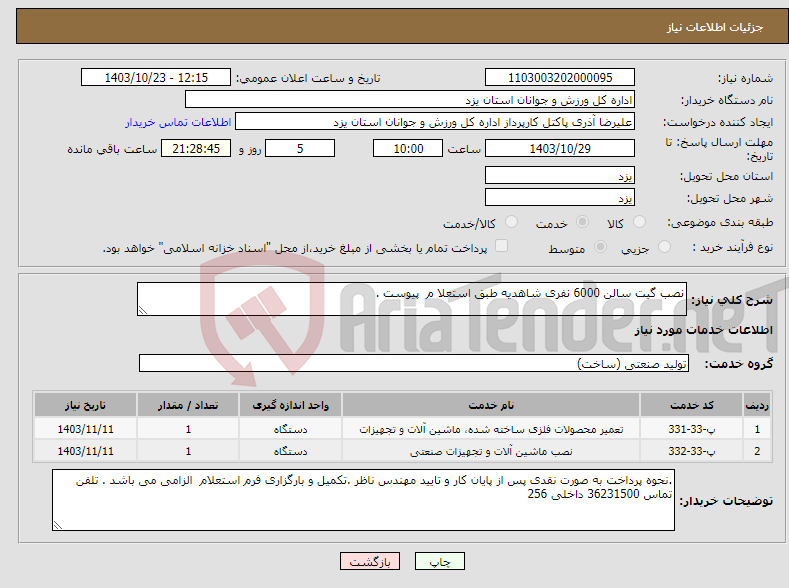Click the remaining time field 21:28:45
789x588 pixels.
click(x=196, y=148)
